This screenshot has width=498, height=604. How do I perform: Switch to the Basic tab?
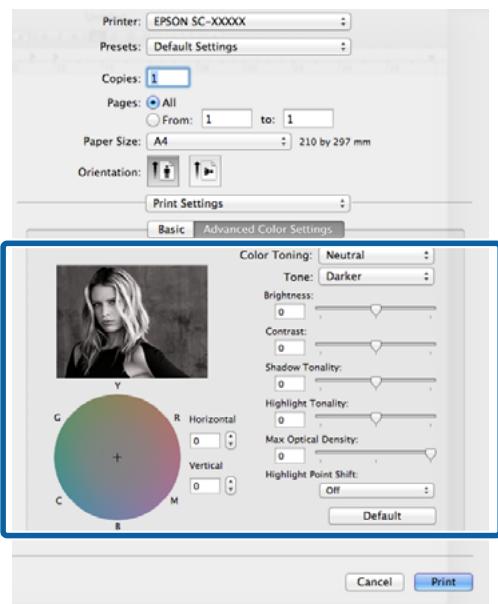tap(171, 229)
